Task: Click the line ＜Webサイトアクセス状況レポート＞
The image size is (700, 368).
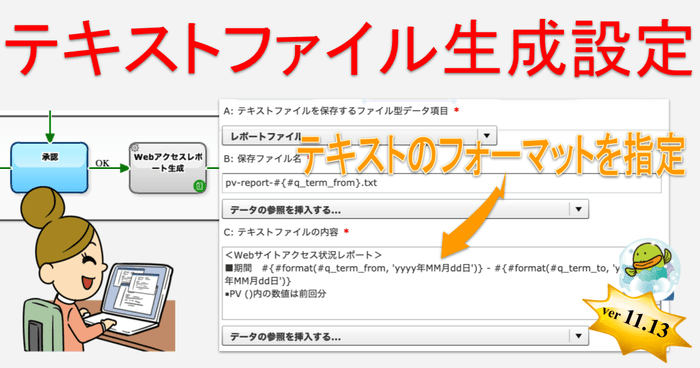Action: 304,255
